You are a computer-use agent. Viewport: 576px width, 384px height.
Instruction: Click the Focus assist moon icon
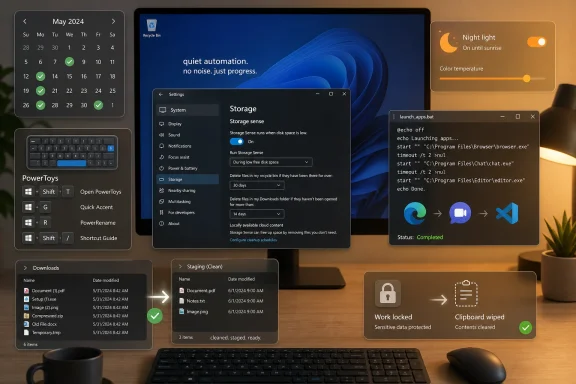[x=162, y=157]
